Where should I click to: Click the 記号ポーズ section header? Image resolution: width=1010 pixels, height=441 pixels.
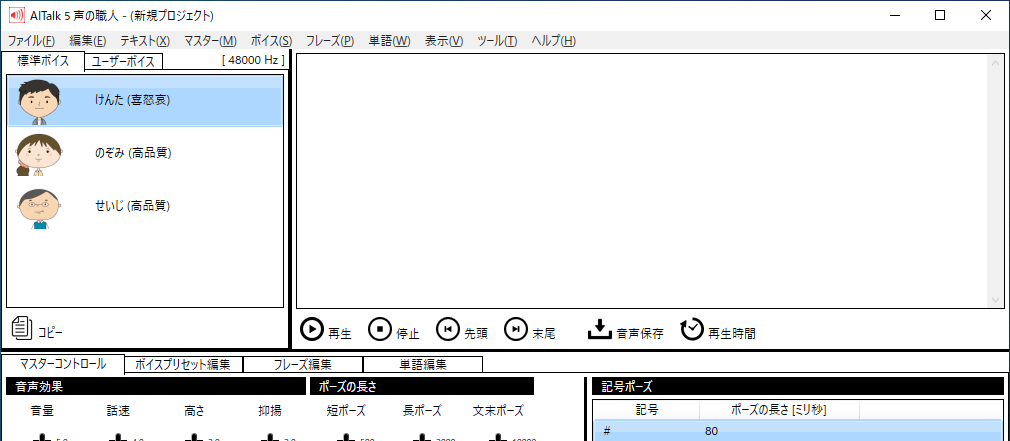pos(798,386)
